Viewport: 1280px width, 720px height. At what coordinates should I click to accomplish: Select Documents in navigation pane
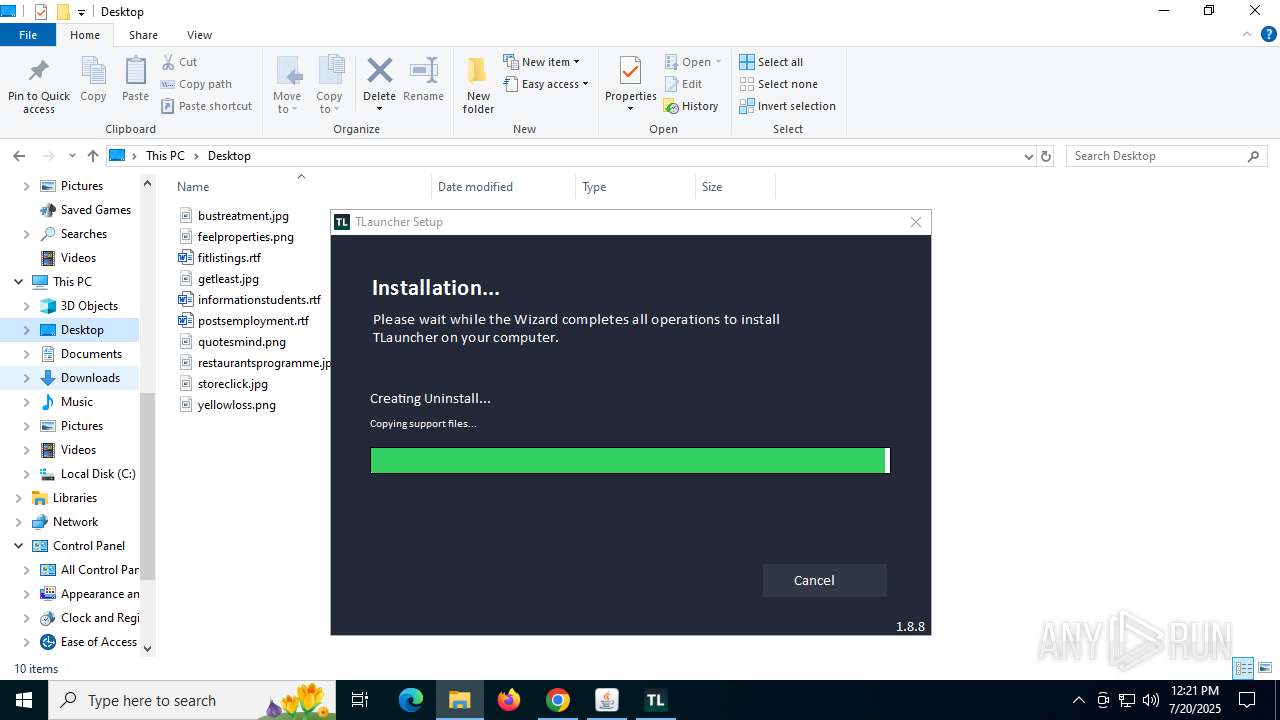pos(91,354)
